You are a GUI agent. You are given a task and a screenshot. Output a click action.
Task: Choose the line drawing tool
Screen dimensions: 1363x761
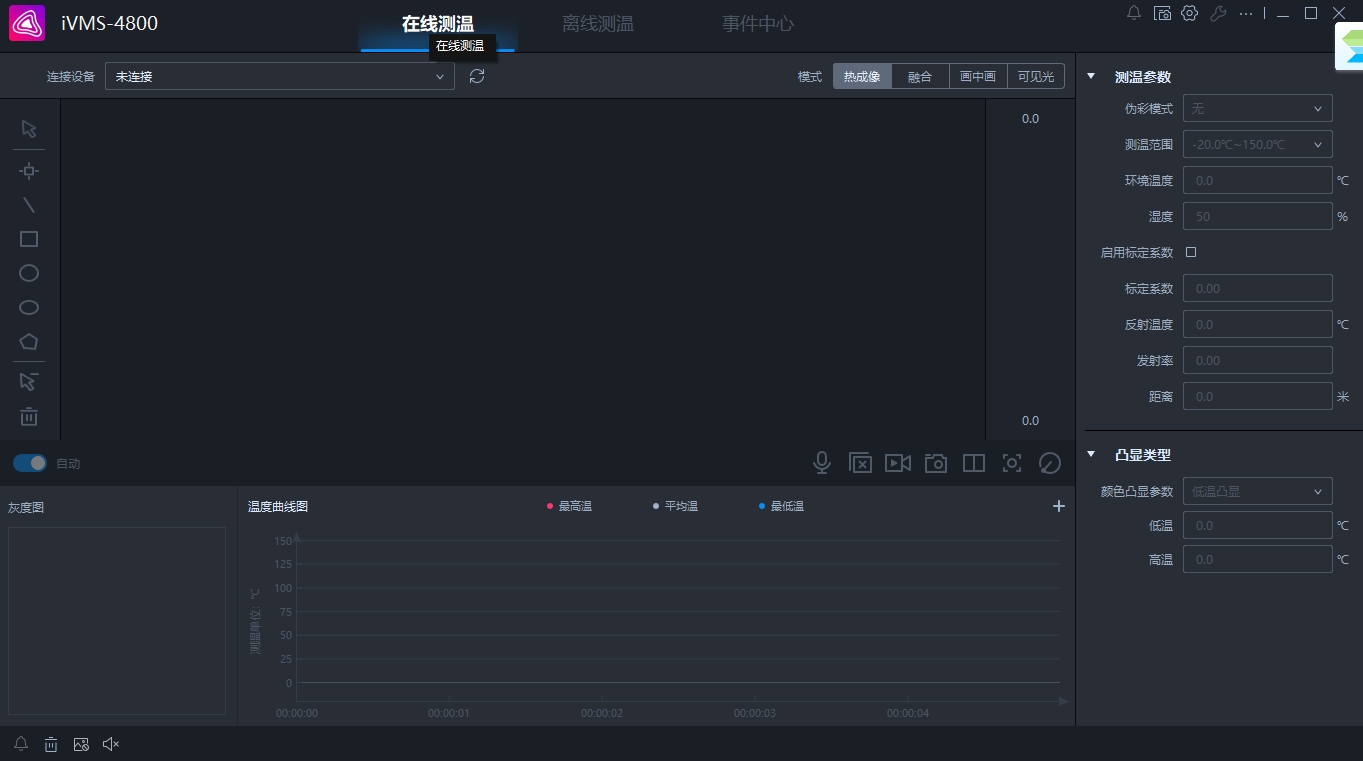tap(29, 205)
